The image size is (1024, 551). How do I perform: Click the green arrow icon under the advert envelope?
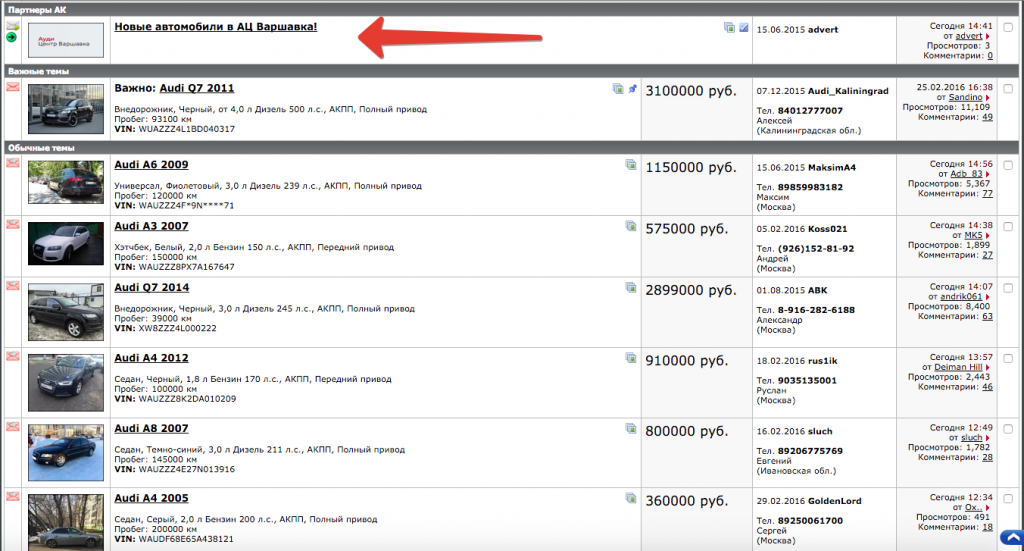(11, 38)
